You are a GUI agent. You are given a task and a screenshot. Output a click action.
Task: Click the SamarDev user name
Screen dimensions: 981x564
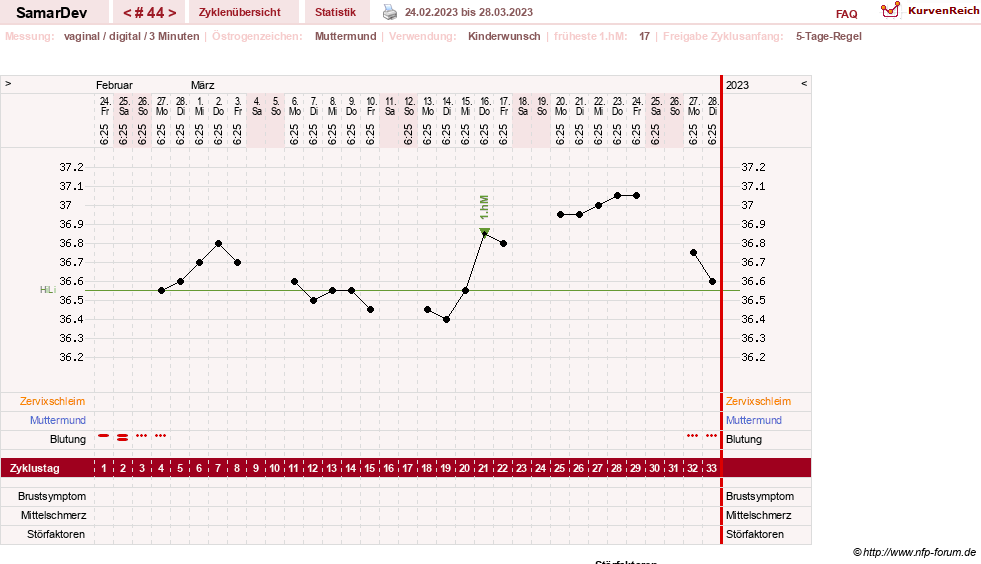click(51, 13)
